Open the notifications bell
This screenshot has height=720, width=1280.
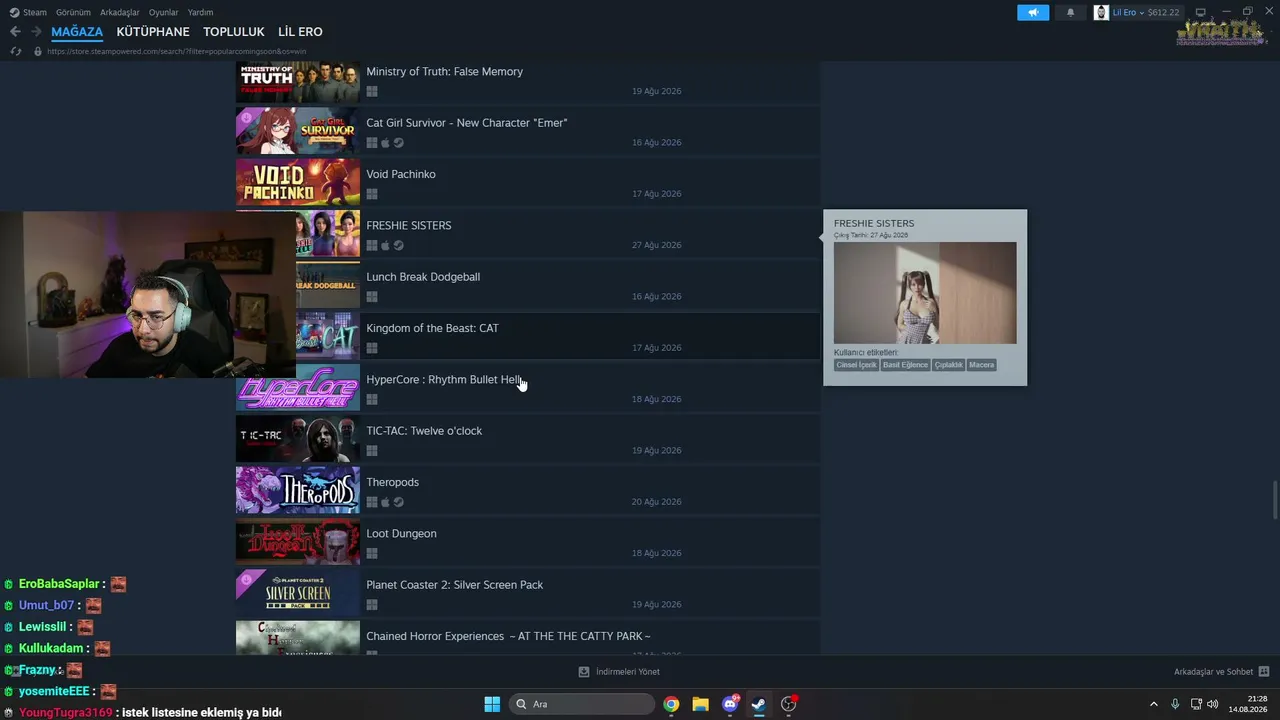click(x=1070, y=12)
